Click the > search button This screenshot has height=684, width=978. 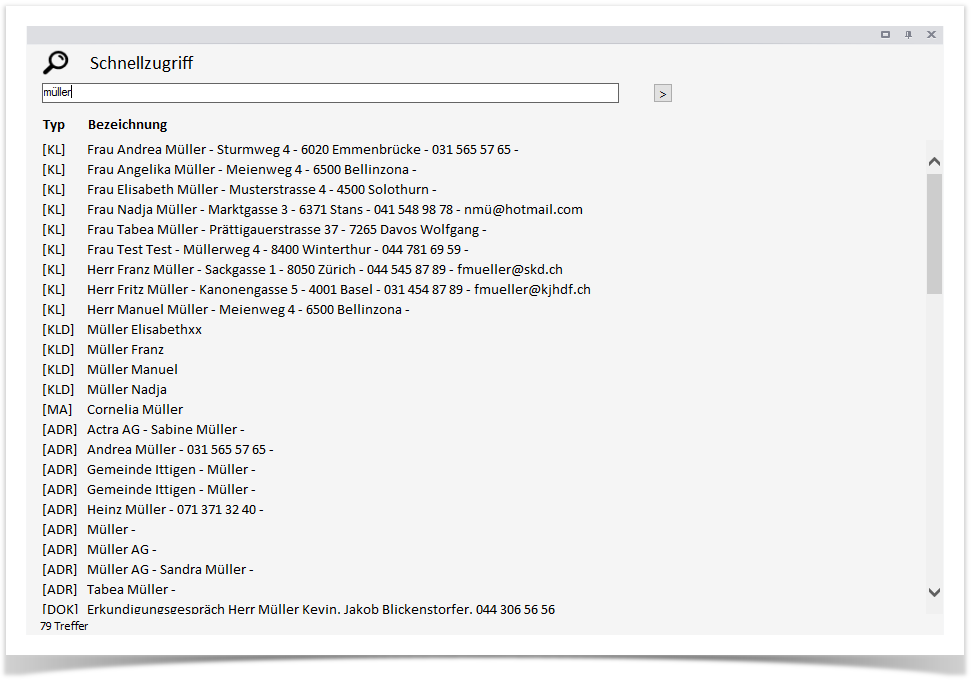(x=662, y=94)
